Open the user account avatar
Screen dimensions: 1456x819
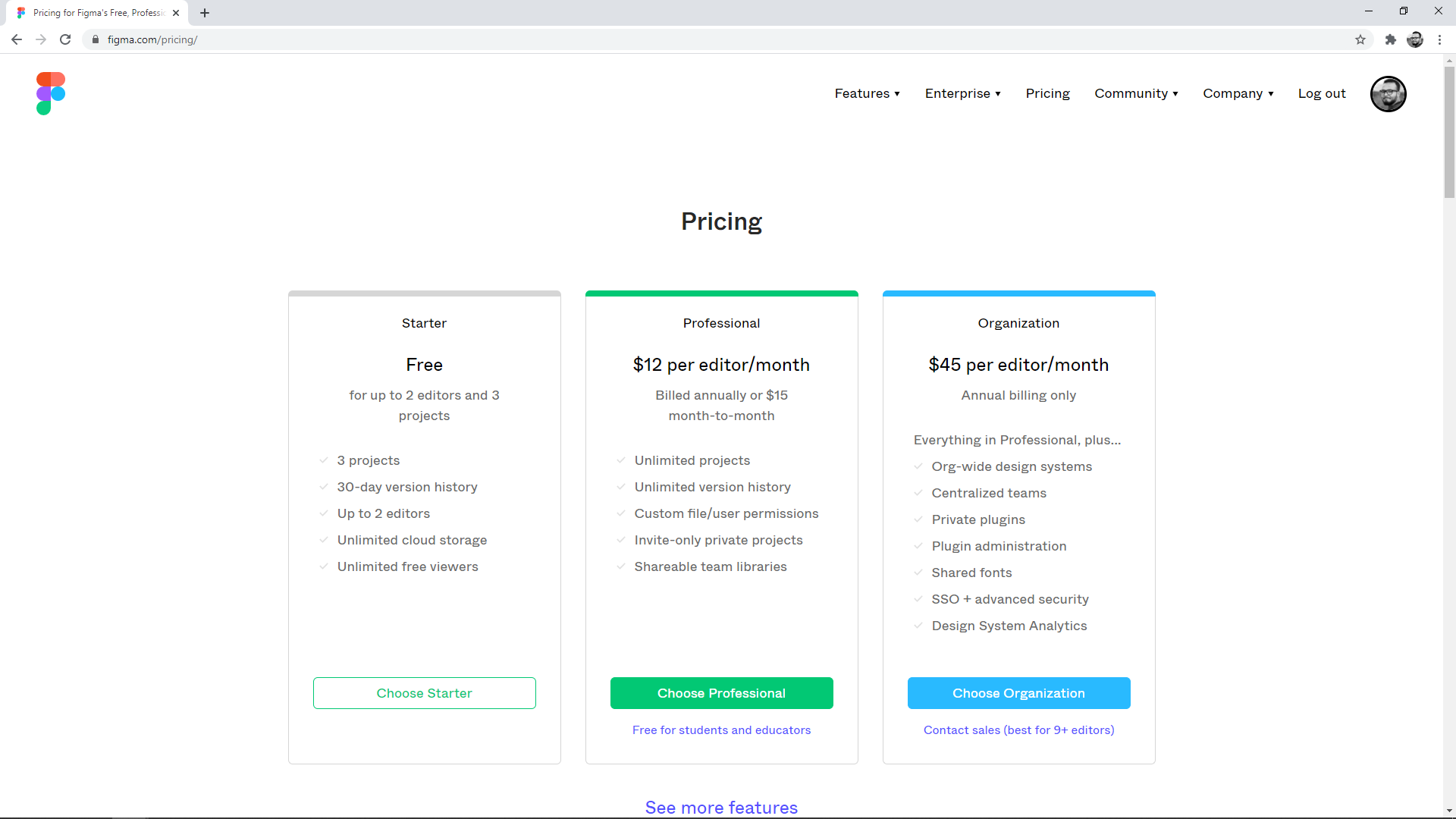pos(1388,94)
